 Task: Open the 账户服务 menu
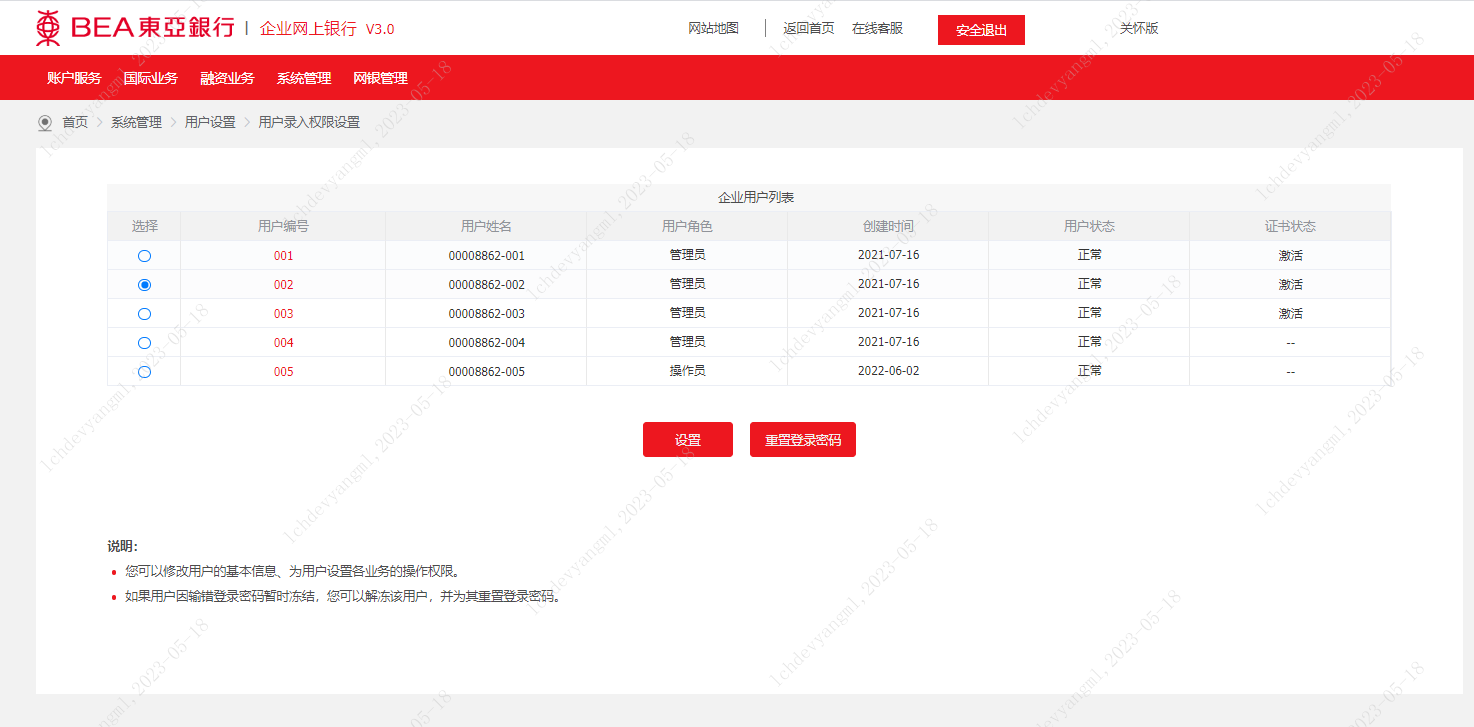(74, 78)
